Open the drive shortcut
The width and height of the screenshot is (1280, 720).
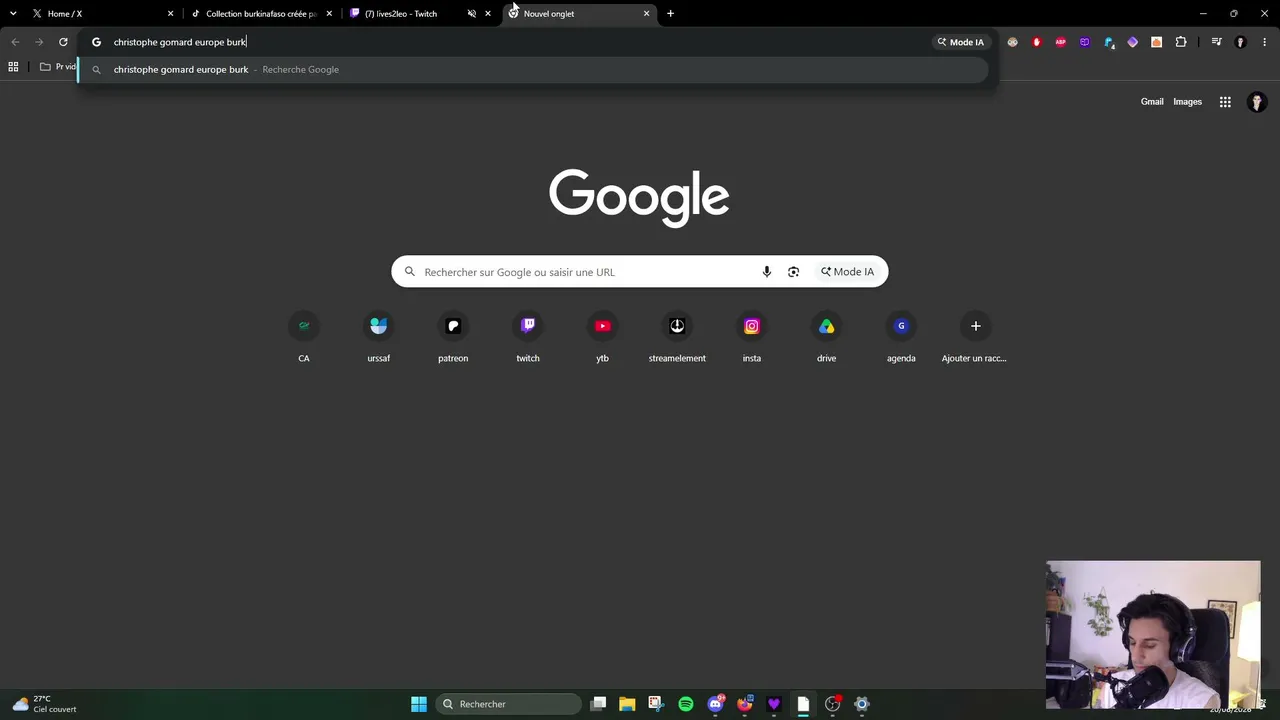[x=826, y=337]
